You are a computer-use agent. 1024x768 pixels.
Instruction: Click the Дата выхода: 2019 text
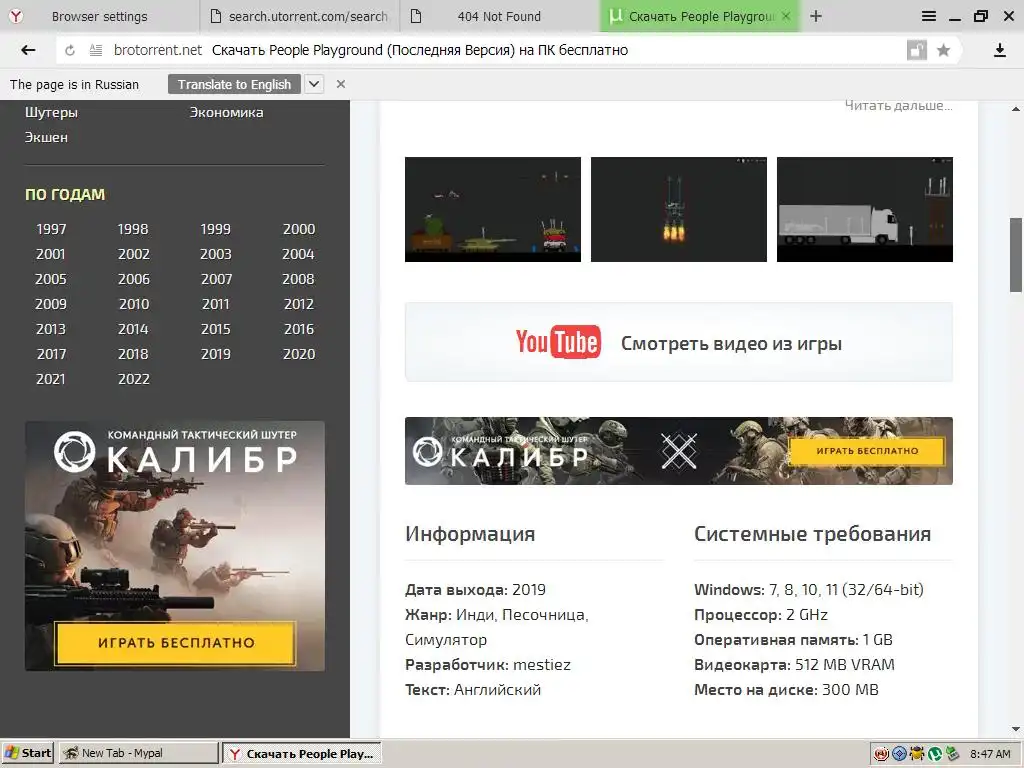475,590
